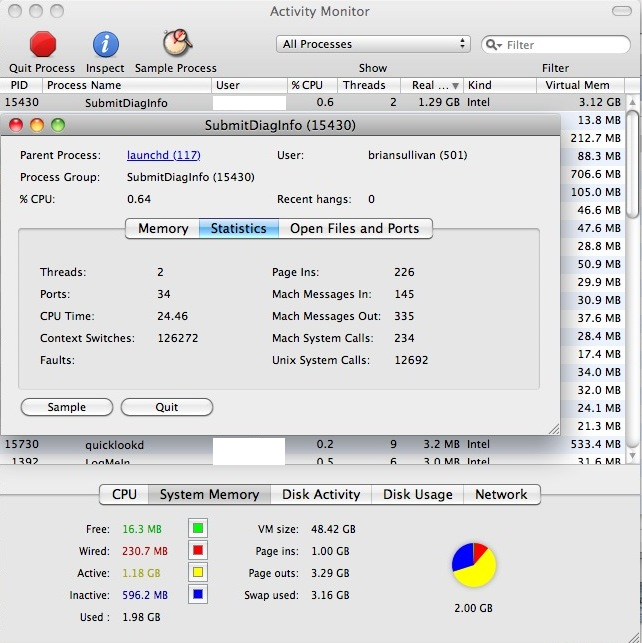Sort by the Virtual Mem column header
The height and width of the screenshot is (643, 642).
[580, 85]
